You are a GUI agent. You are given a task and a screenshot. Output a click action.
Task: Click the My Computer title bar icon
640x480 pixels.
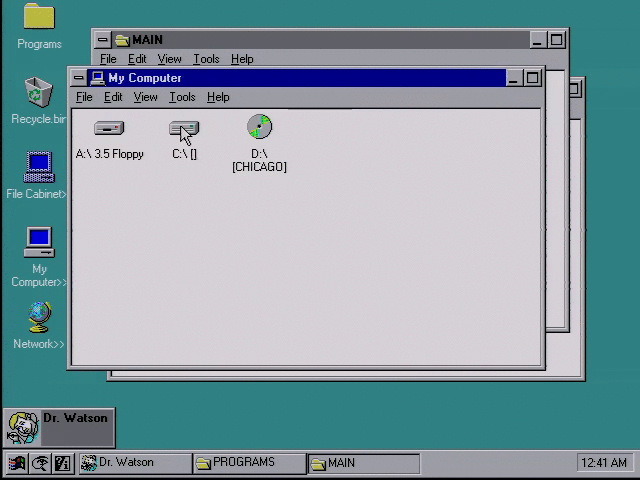click(x=98, y=78)
